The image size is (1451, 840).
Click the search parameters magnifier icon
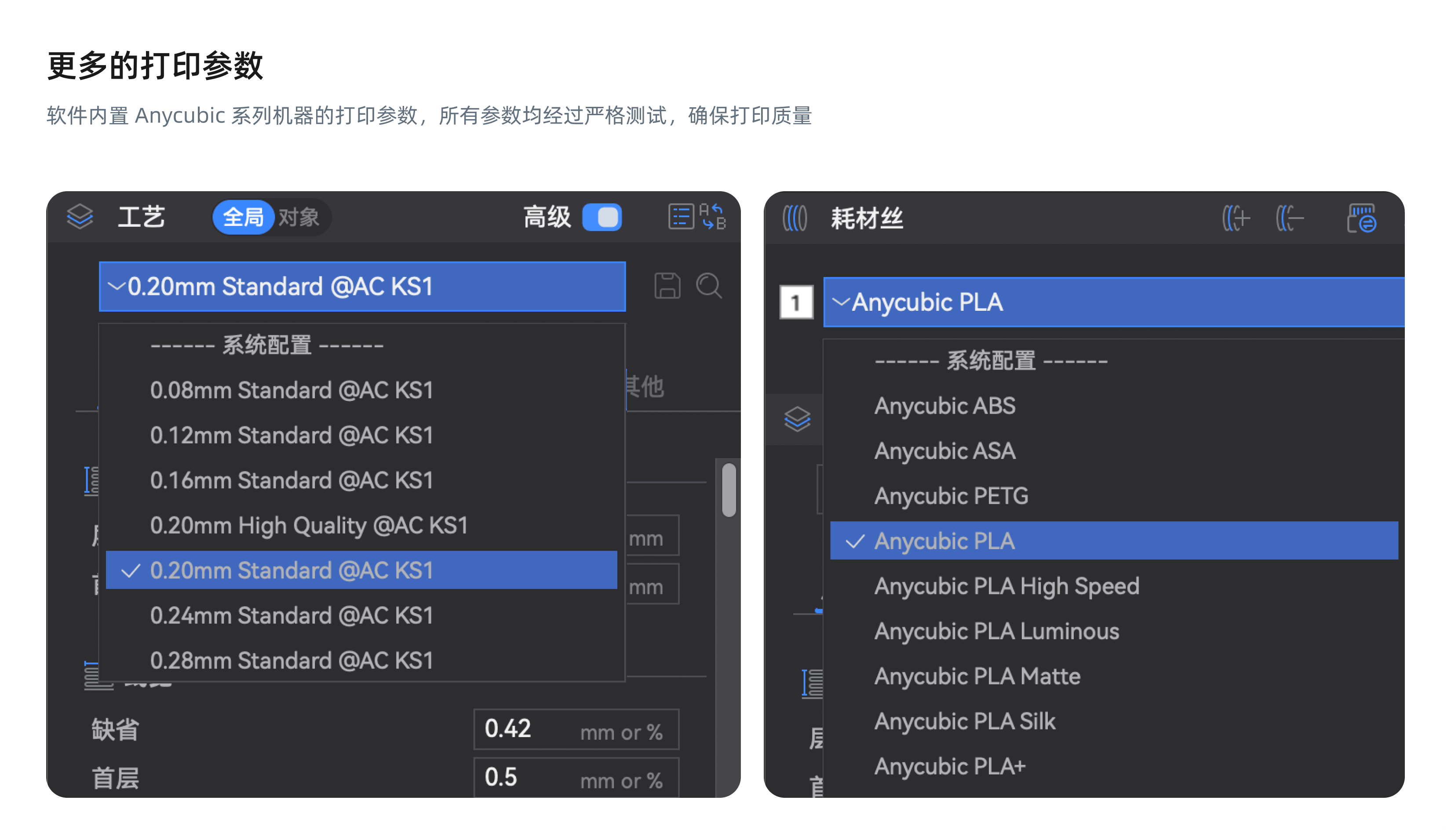[x=709, y=286]
